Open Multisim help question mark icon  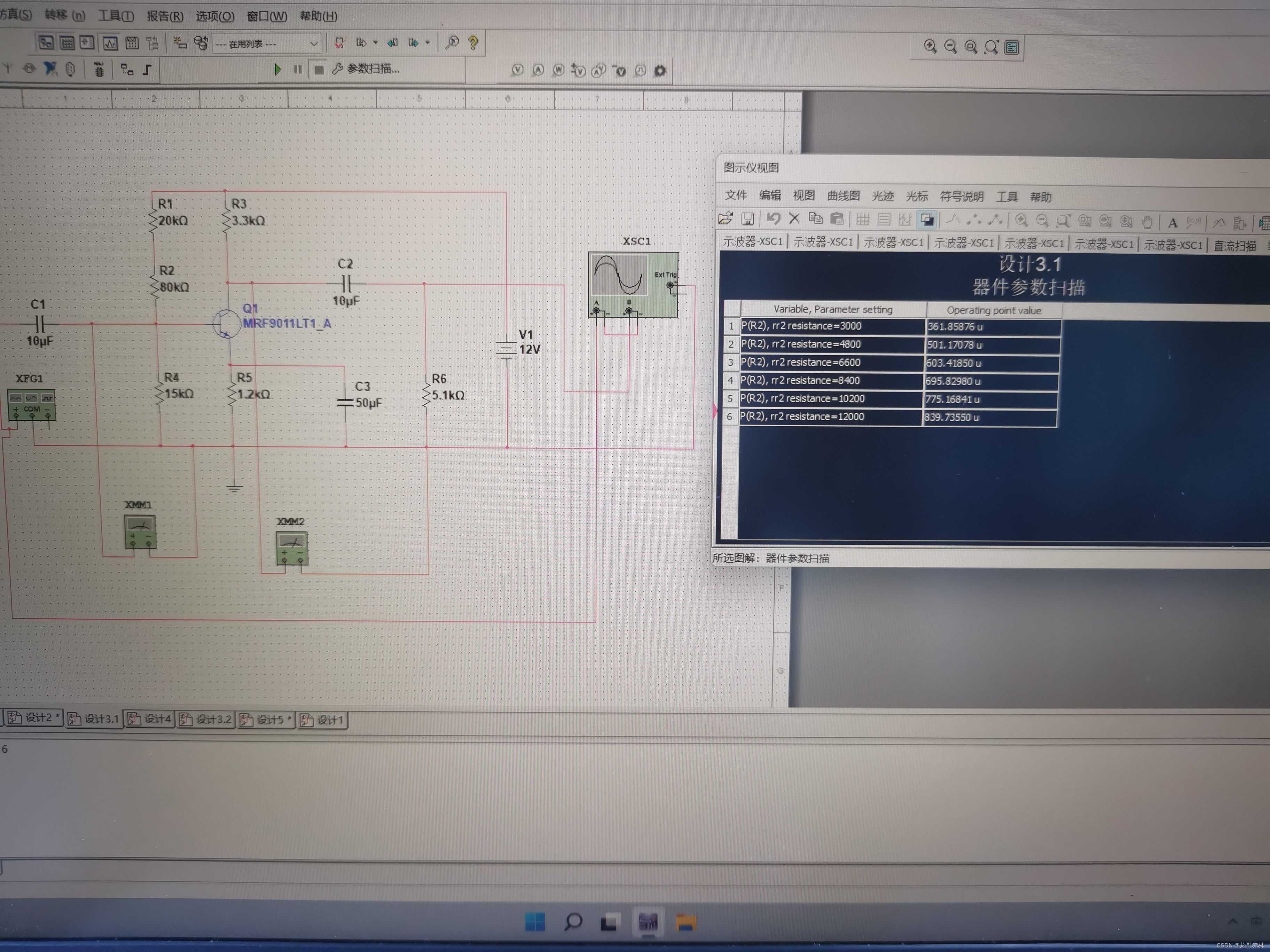473,43
